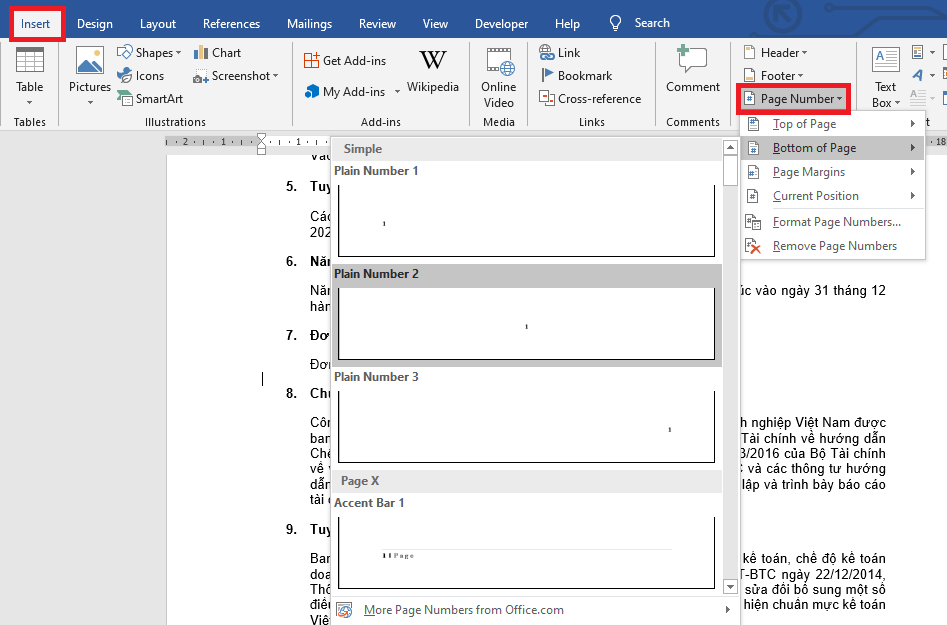Choose Format Page Numbers option
Screen dimensions: 947x625
pyautogui.click(x=836, y=222)
